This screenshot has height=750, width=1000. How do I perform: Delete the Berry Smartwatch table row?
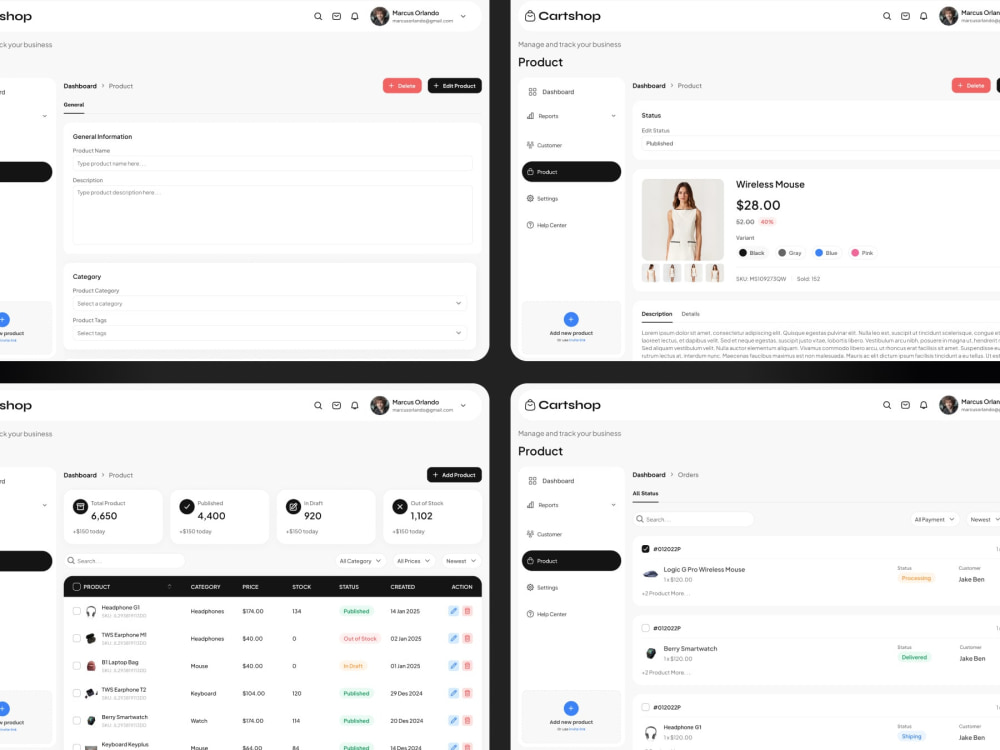click(467, 721)
